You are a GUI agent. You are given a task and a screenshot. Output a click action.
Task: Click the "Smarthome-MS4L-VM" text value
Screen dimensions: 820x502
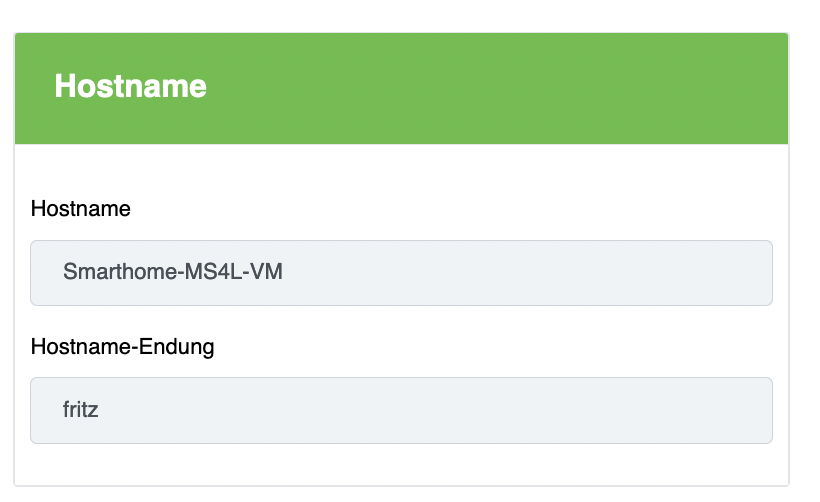[x=172, y=272]
